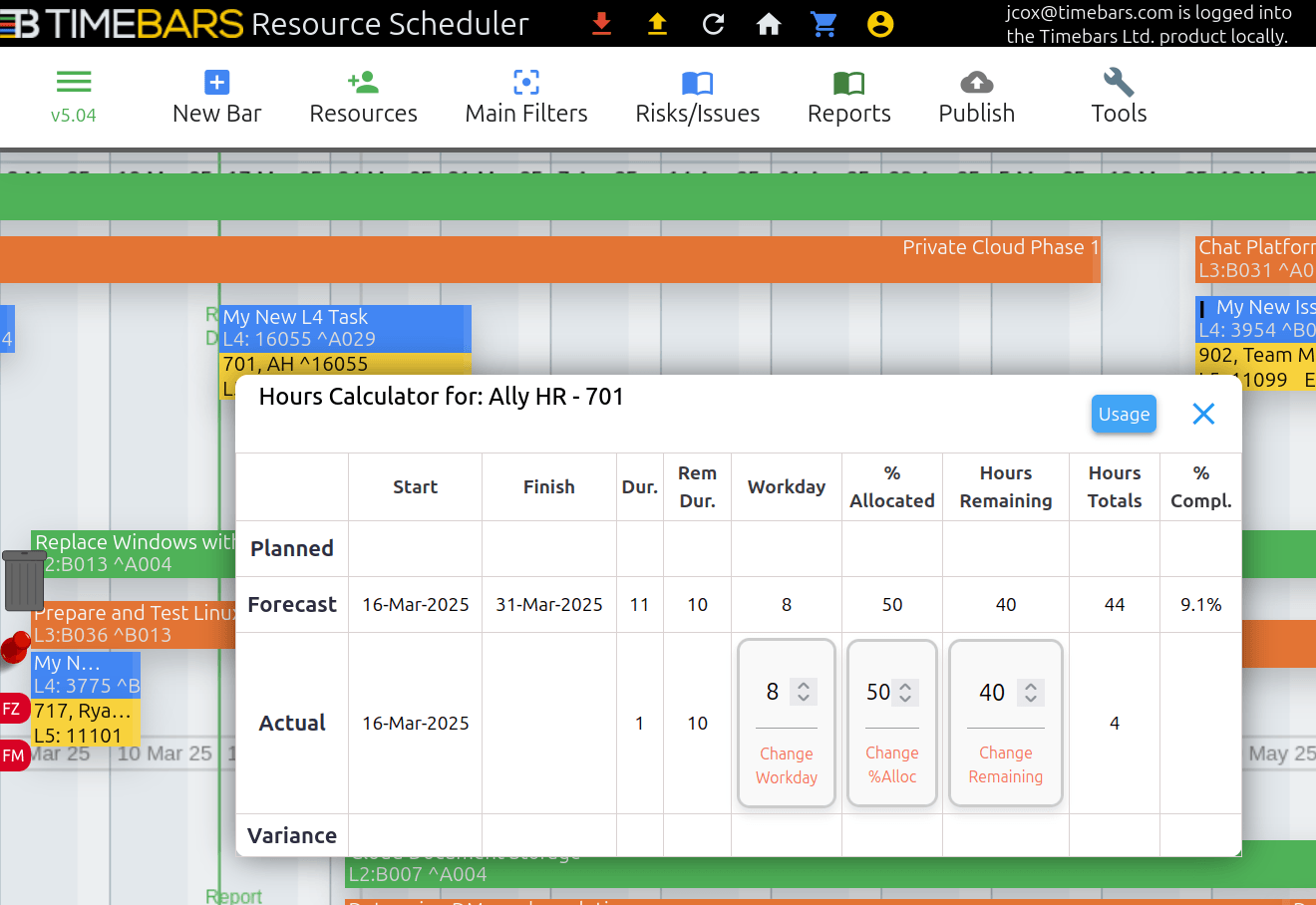Open Tools wrench icon

[x=1119, y=82]
